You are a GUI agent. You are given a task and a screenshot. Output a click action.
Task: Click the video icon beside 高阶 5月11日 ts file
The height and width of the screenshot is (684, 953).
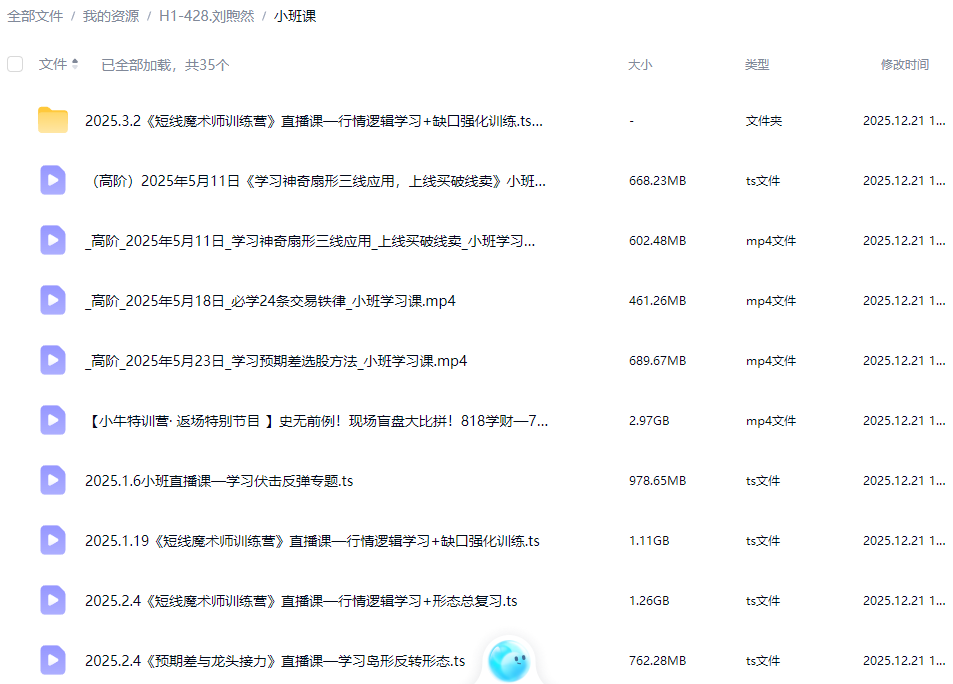(52, 180)
